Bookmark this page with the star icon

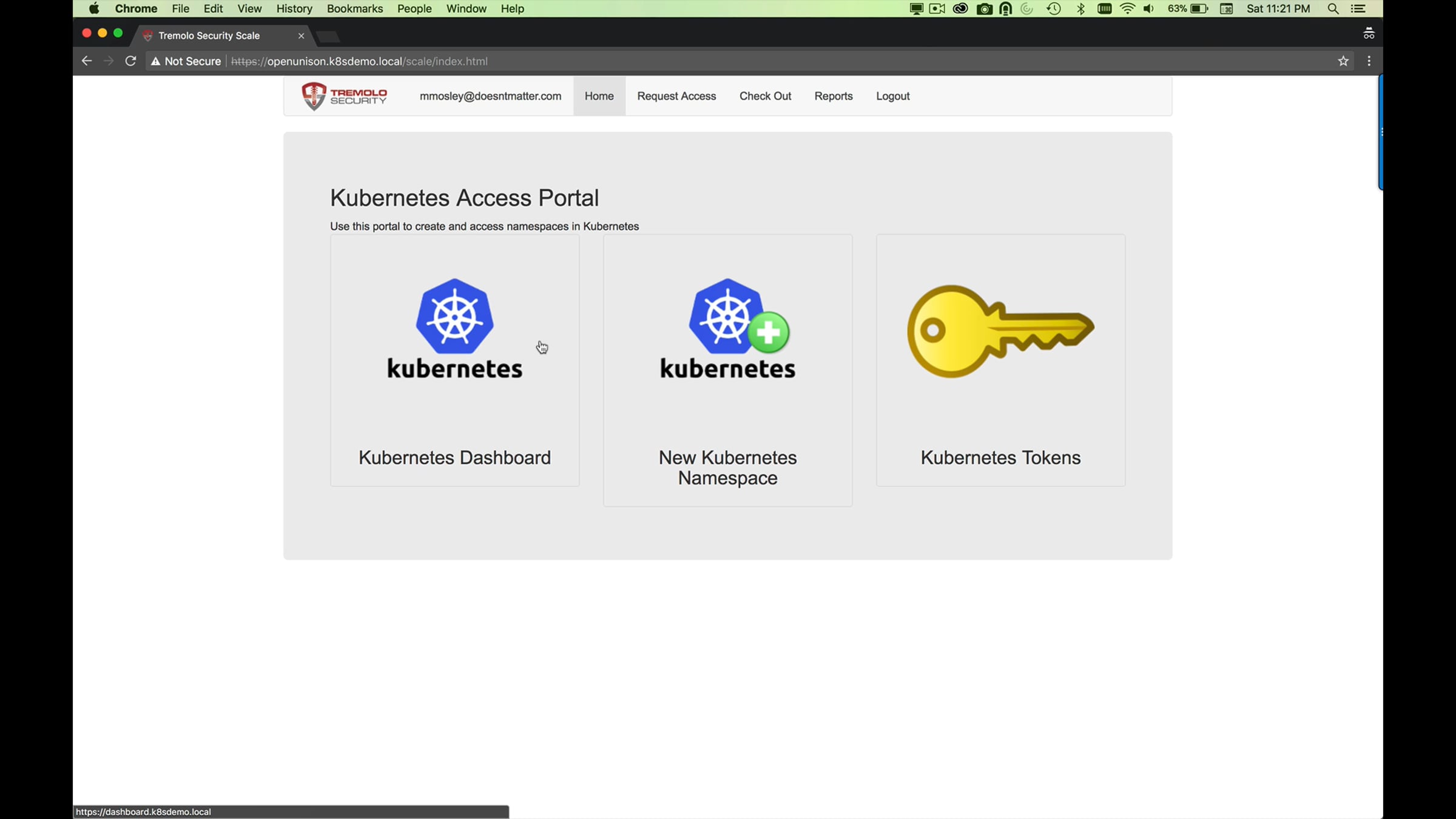pyautogui.click(x=1343, y=61)
